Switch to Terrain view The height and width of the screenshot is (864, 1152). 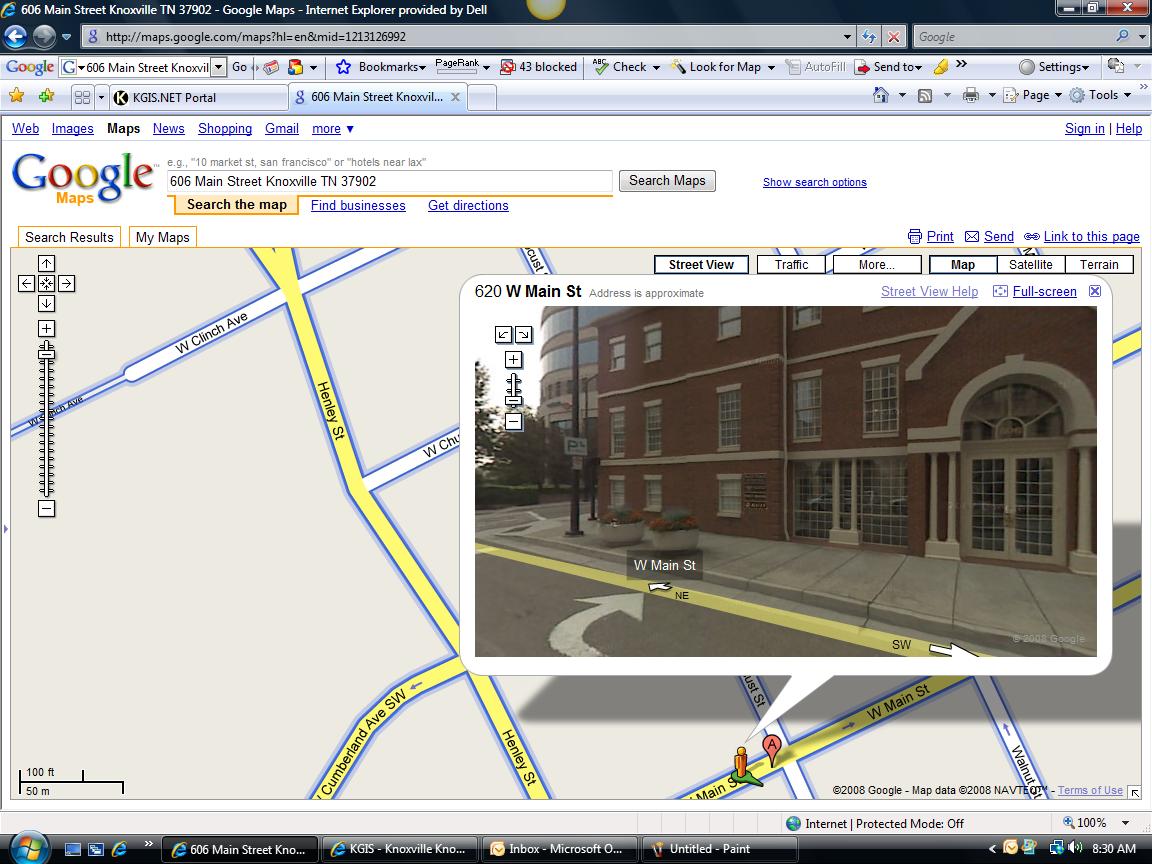point(1099,264)
